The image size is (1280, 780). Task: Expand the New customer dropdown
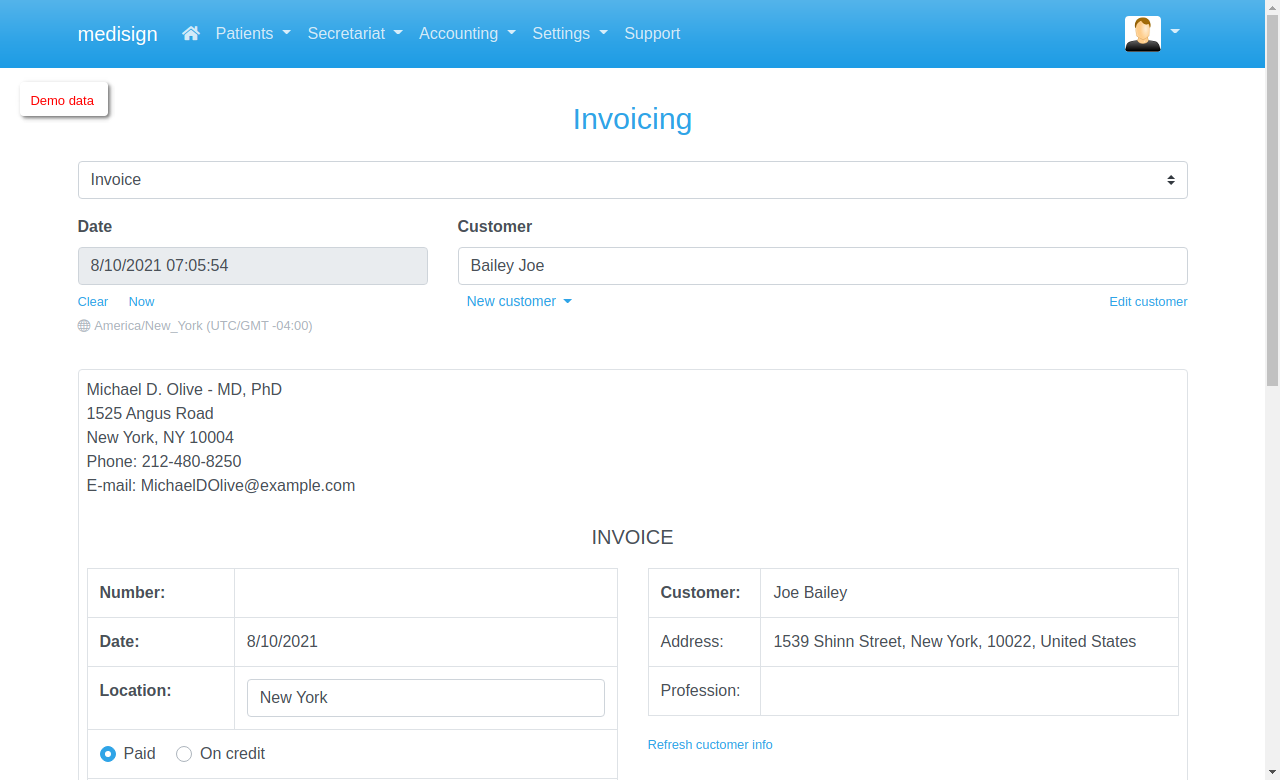(519, 301)
